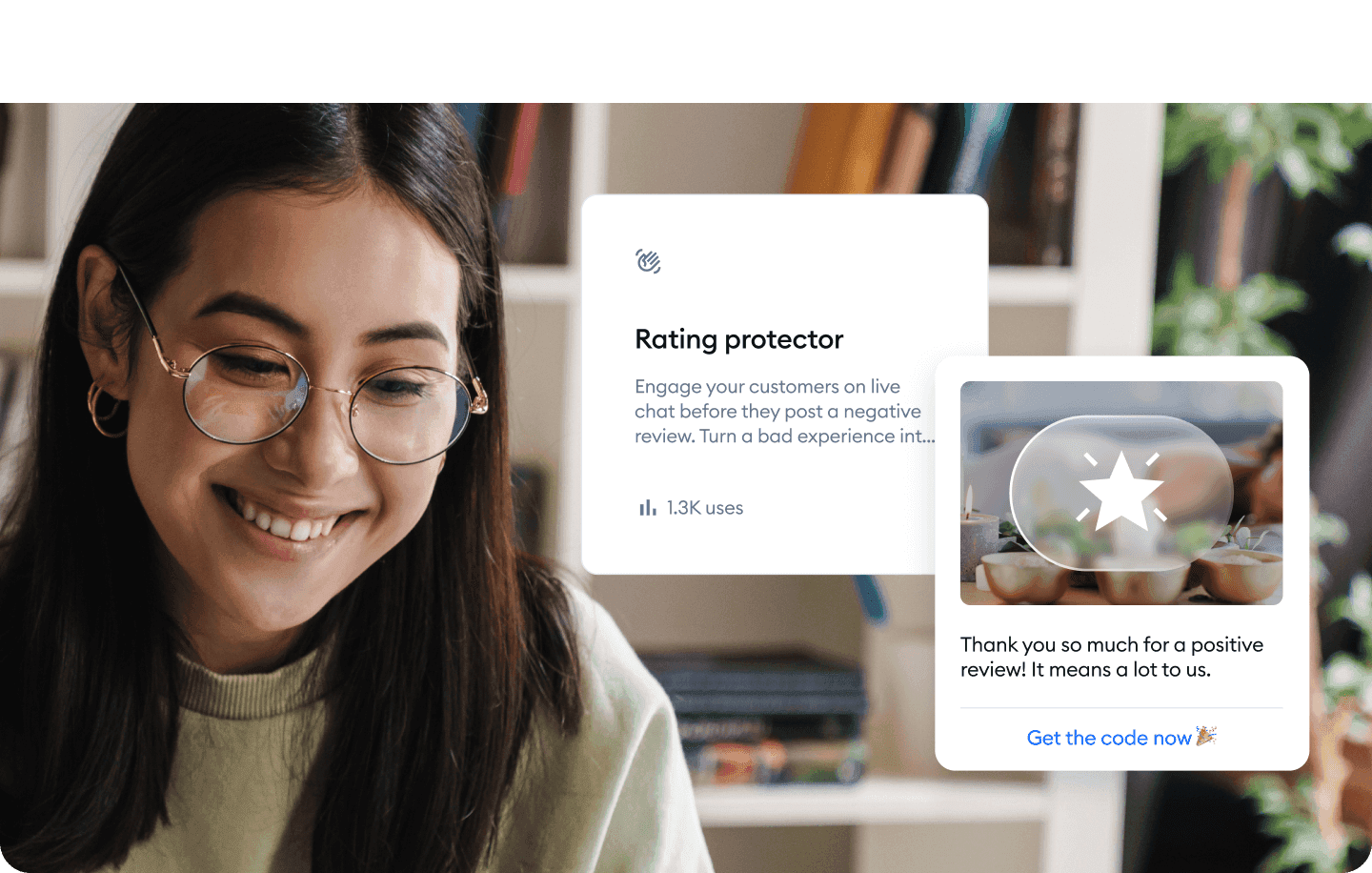Select the Rating protector title
1372x873 pixels.
pyautogui.click(x=739, y=339)
